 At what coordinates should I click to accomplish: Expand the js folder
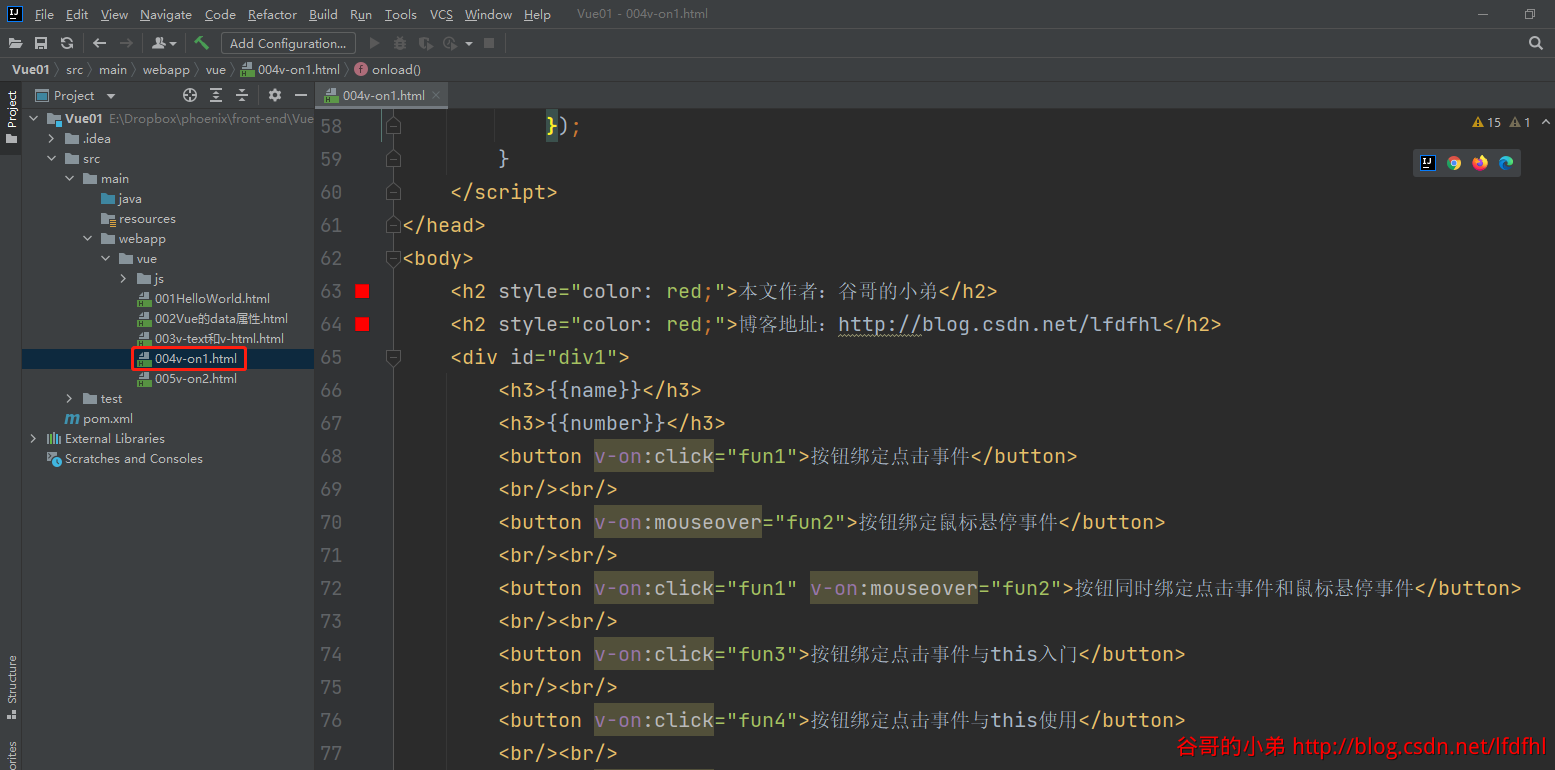pos(124,278)
